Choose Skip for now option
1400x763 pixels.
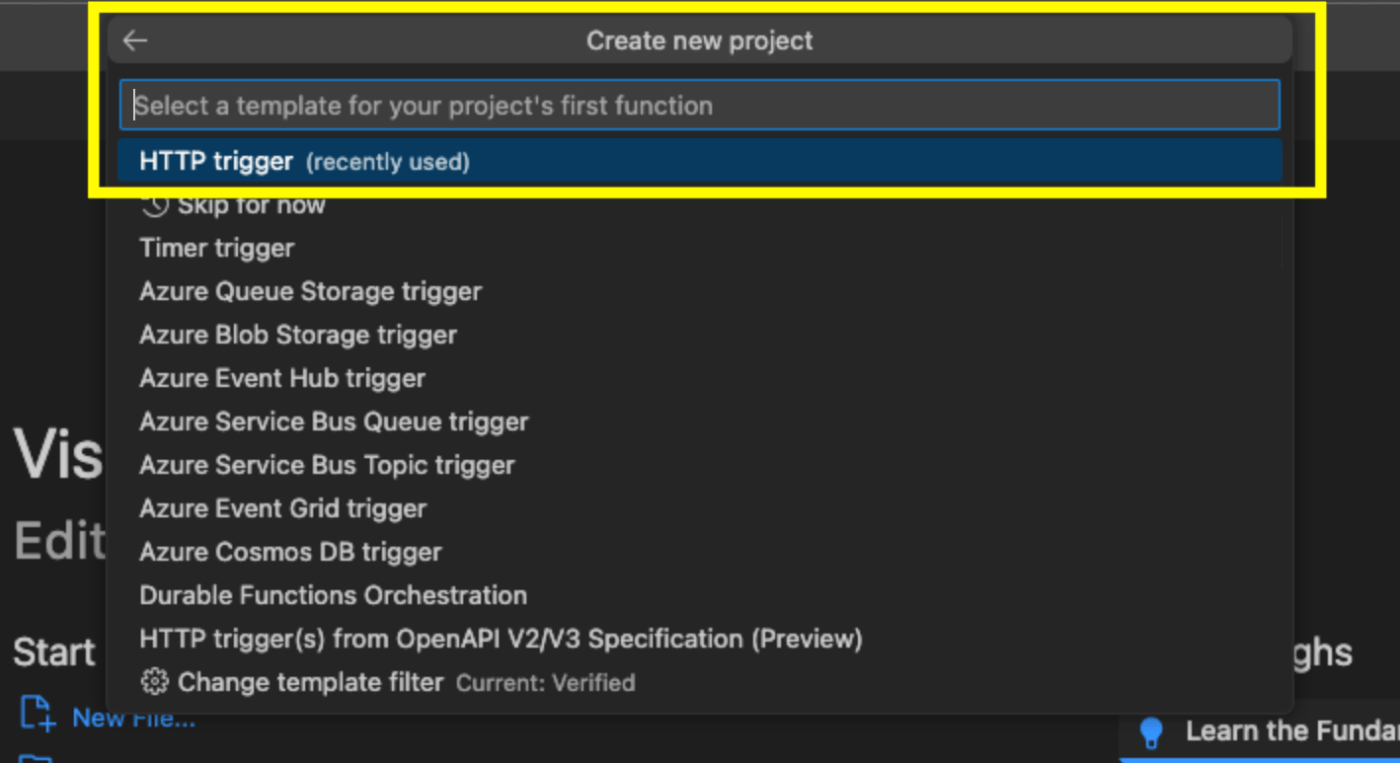click(699, 205)
